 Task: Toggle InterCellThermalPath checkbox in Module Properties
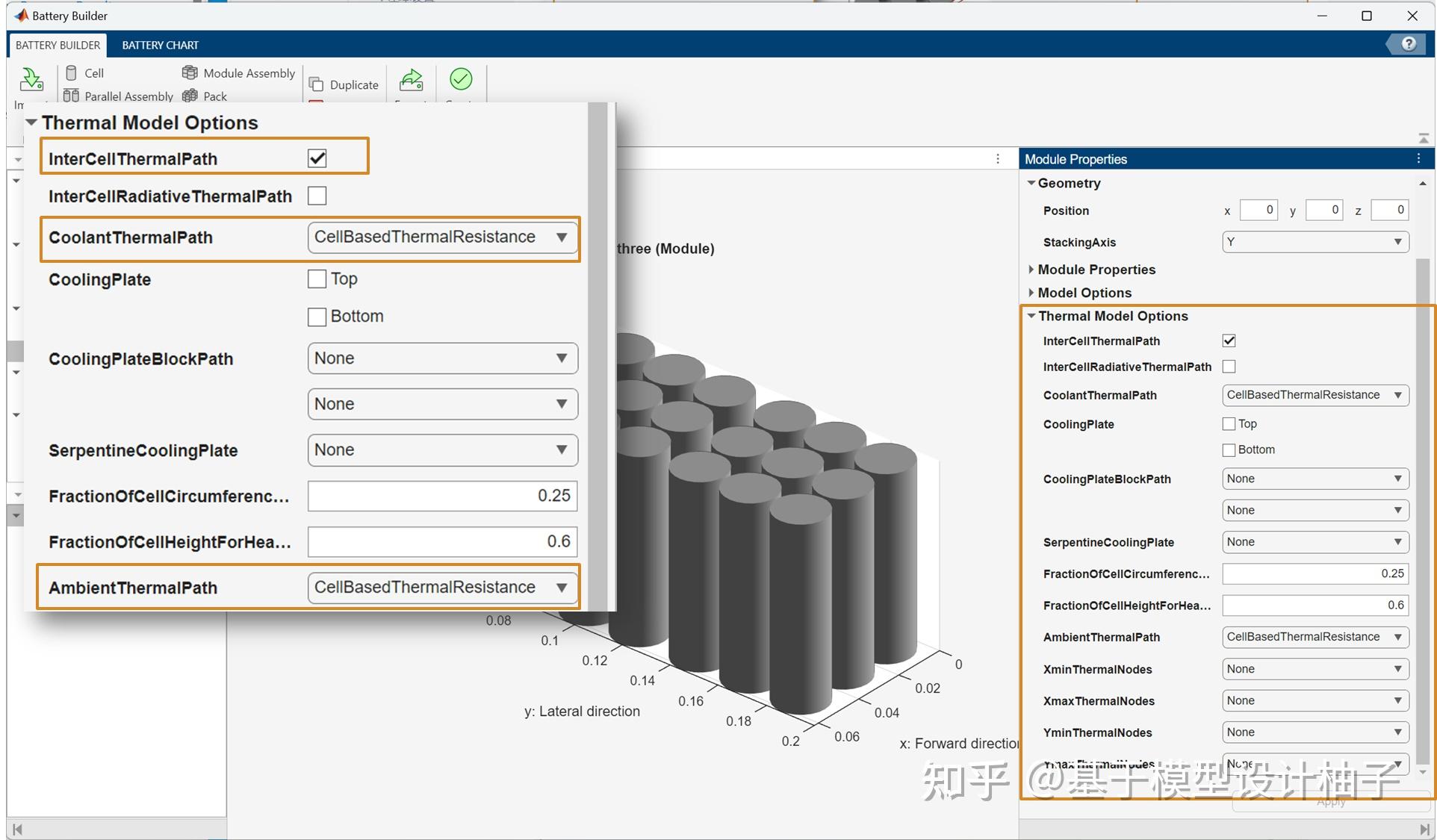1229,341
